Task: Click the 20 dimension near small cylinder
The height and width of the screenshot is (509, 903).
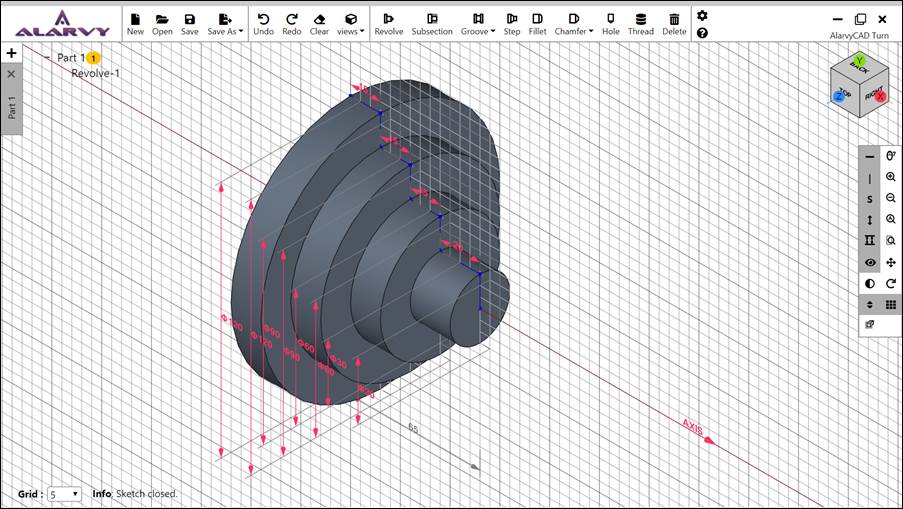Action: [457, 246]
